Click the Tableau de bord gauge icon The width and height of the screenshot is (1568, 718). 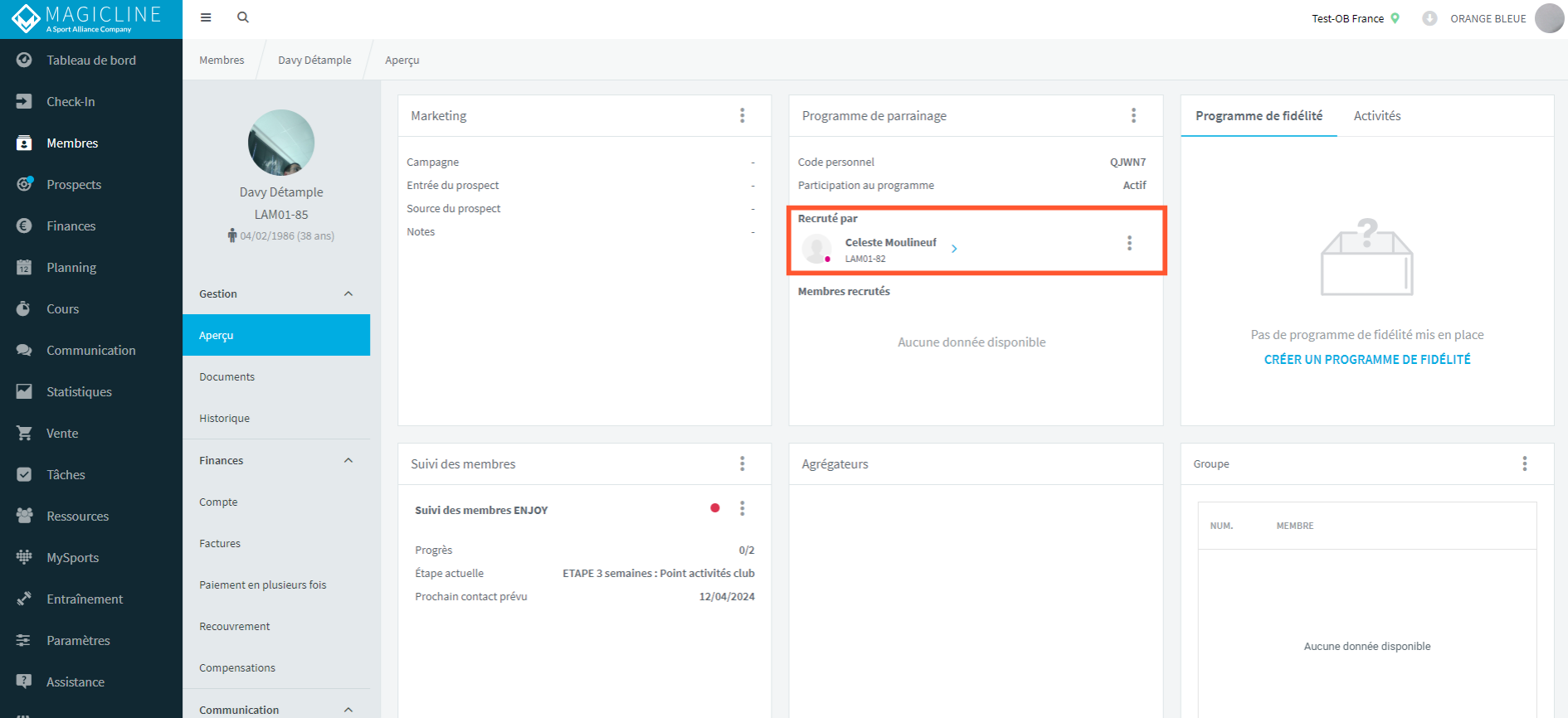pos(24,60)
